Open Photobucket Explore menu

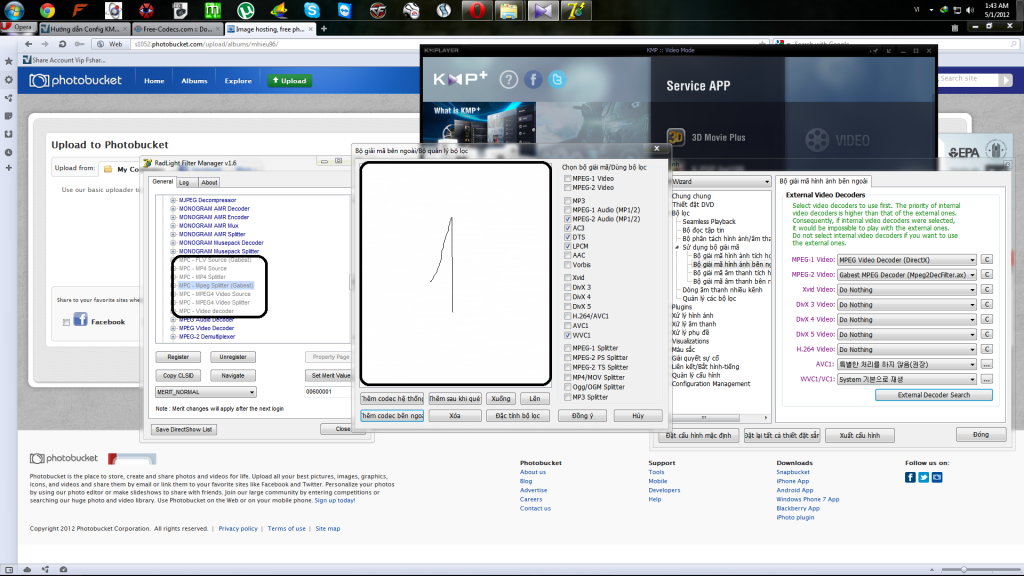coord(238,81)
